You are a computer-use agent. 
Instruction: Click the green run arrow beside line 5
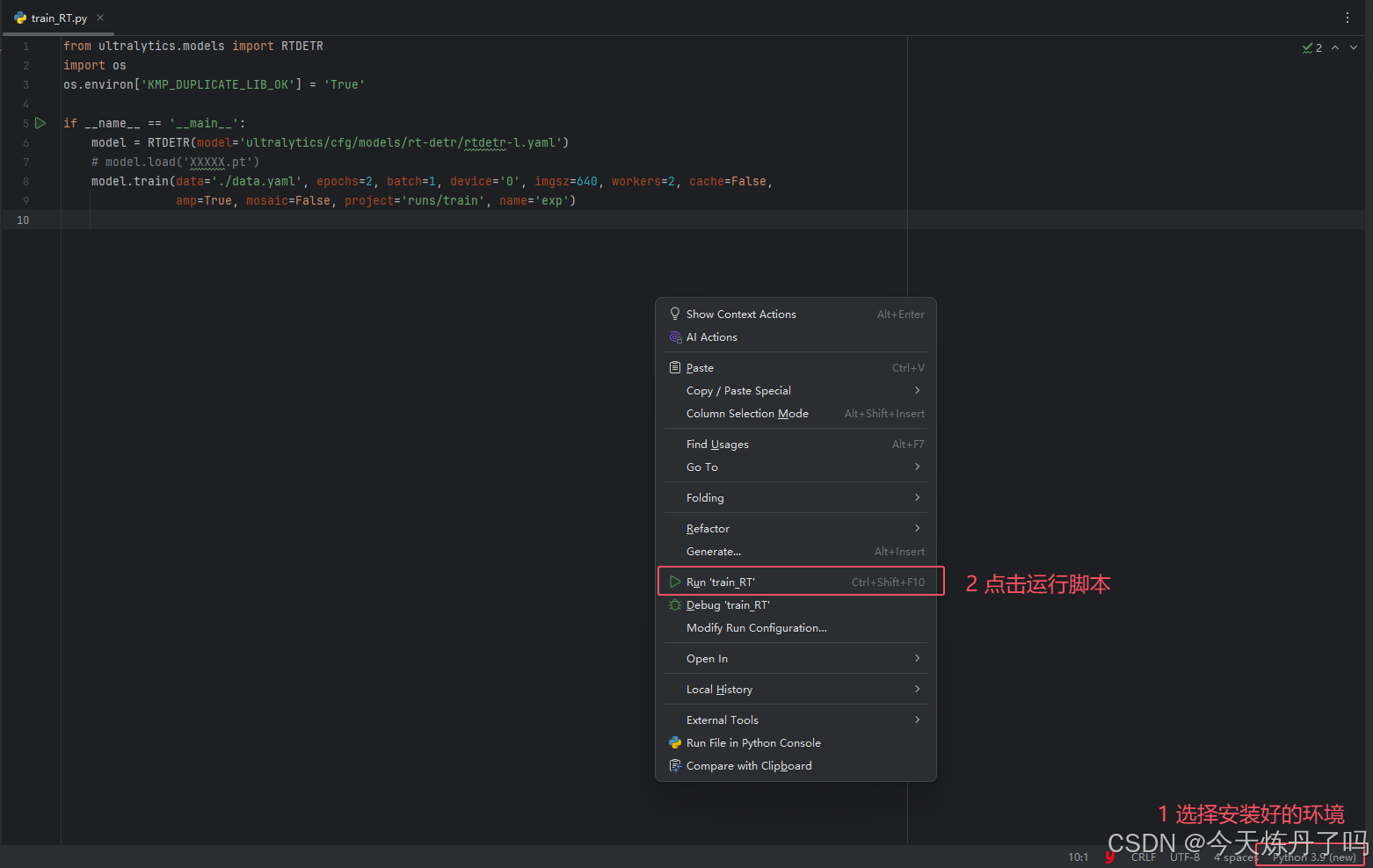40,123
